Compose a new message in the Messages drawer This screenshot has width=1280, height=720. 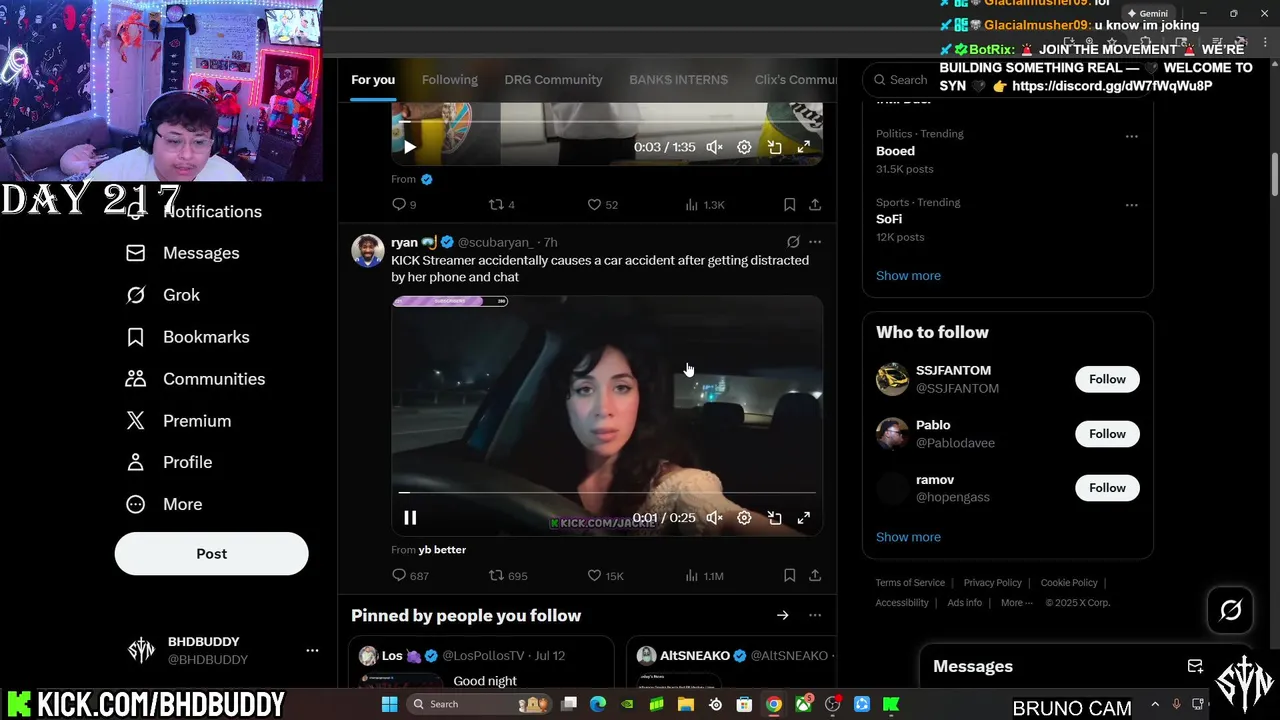[1195, 666]
